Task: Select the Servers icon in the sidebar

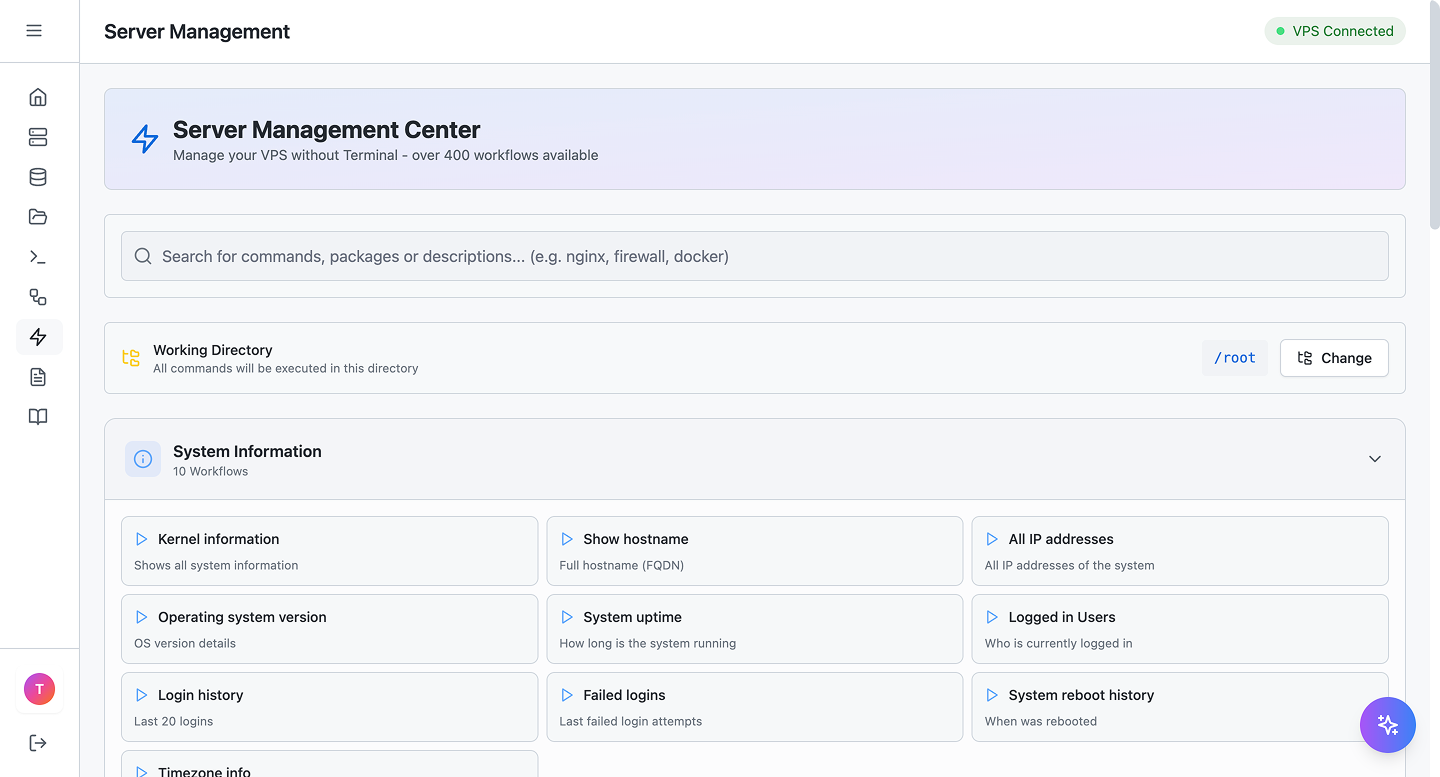Action: coord(38,137)
